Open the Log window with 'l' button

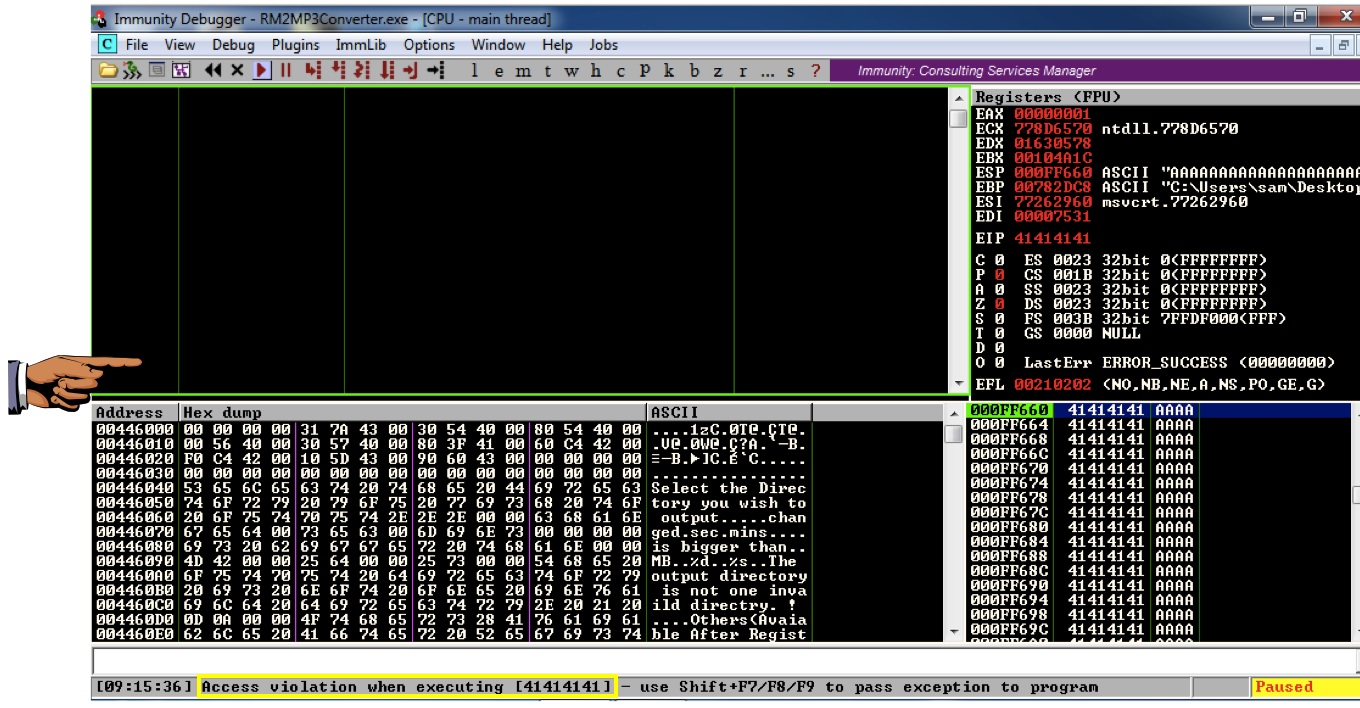click(475, 71)
